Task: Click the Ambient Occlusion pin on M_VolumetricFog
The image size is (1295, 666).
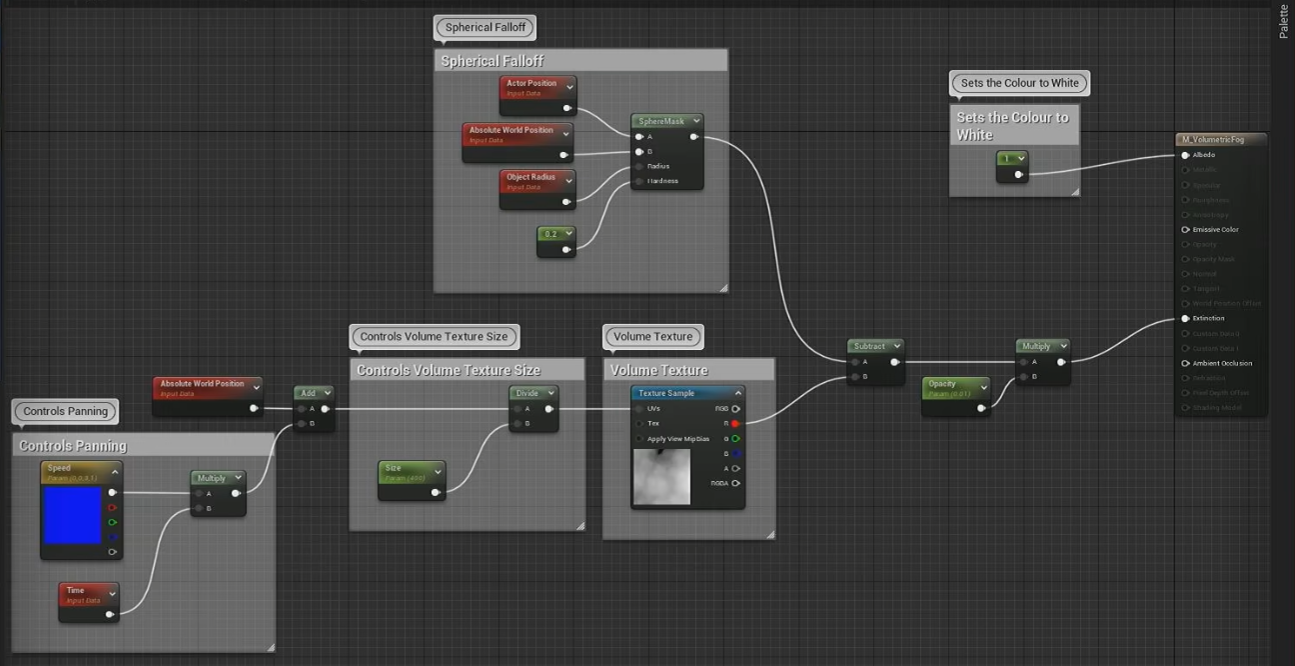Action: [x=1185, y=363]
